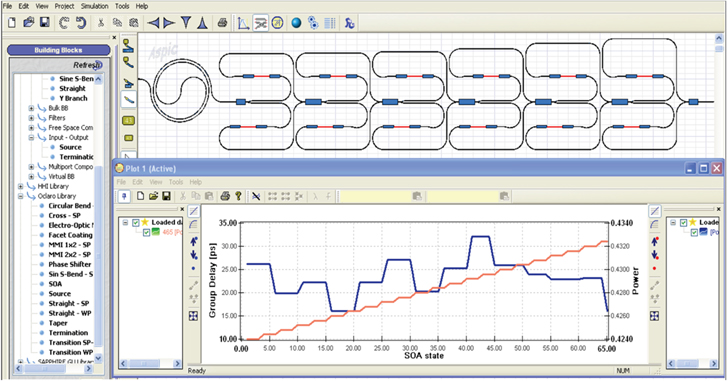Open a project with the folder icon in the main toolbar

coord(29,23)
